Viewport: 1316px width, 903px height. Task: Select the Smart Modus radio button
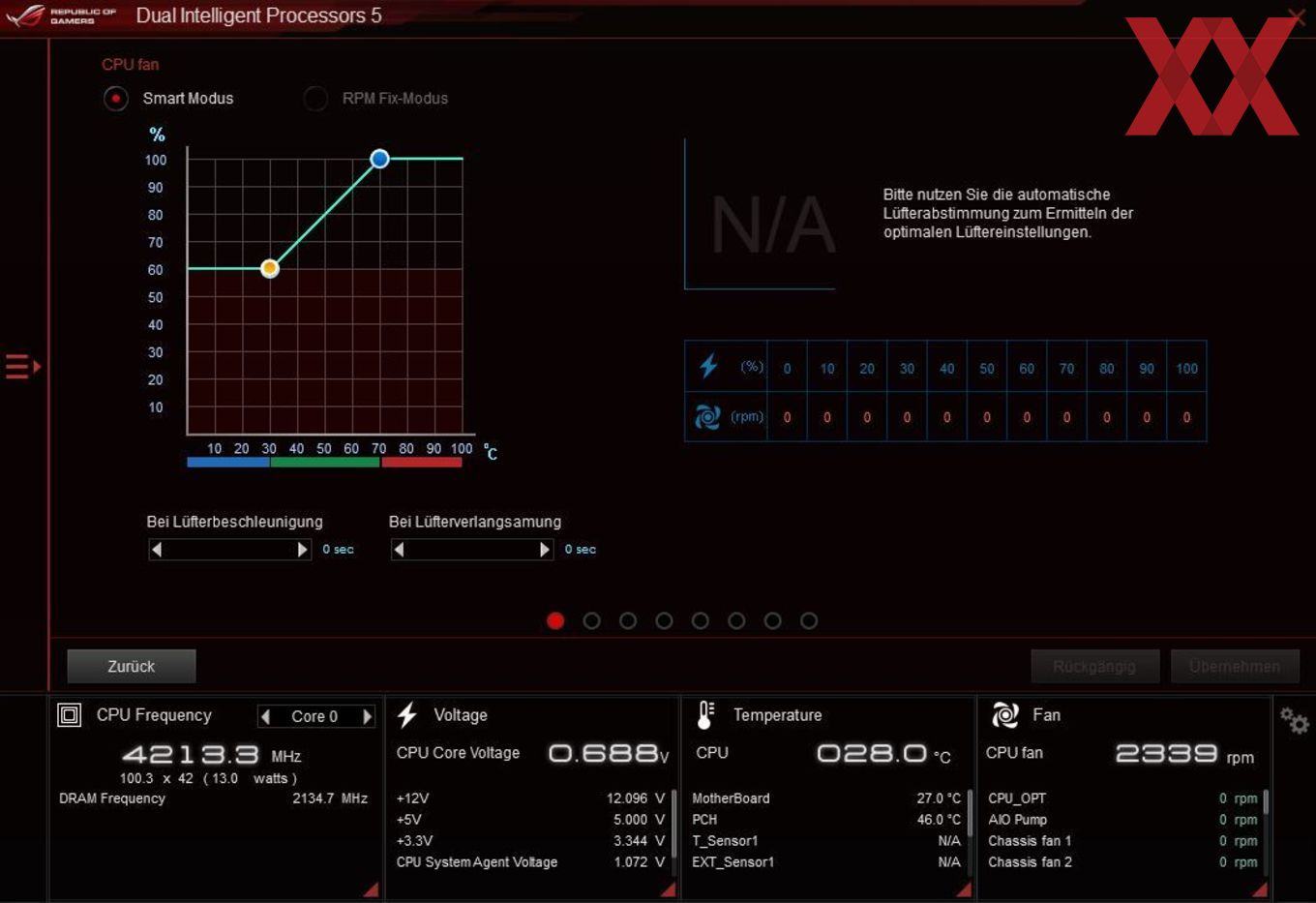pos(116,99)
